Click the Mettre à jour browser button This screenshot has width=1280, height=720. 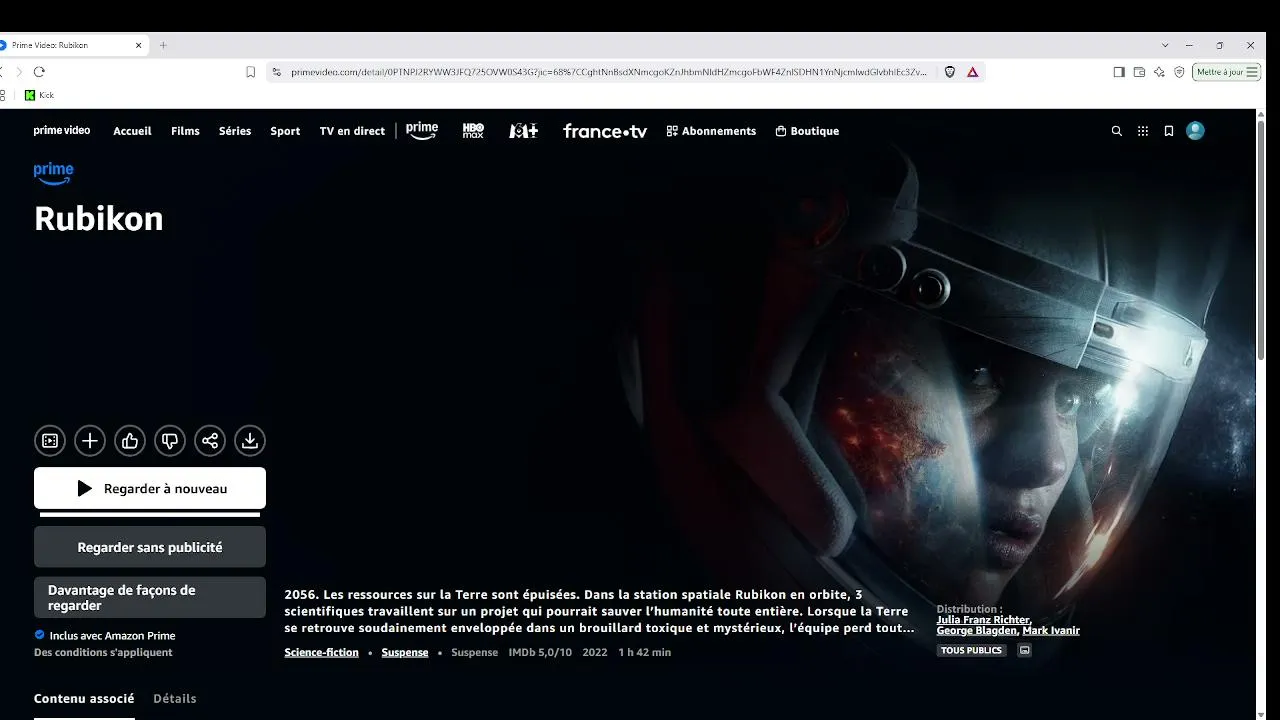pos(1226,72)
